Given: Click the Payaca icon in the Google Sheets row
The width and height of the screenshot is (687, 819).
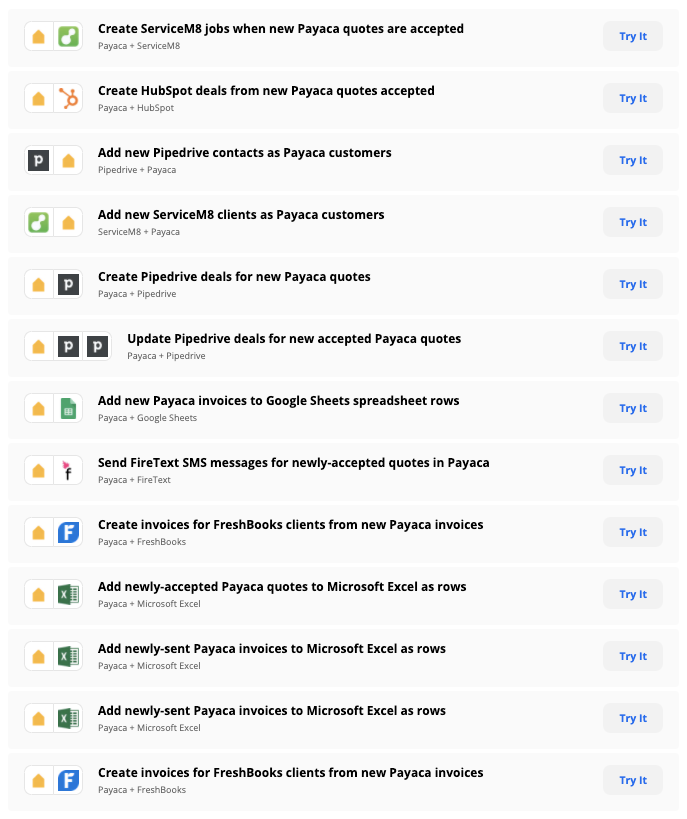Looking at the screenshot, I should click(x=39, y=408).
